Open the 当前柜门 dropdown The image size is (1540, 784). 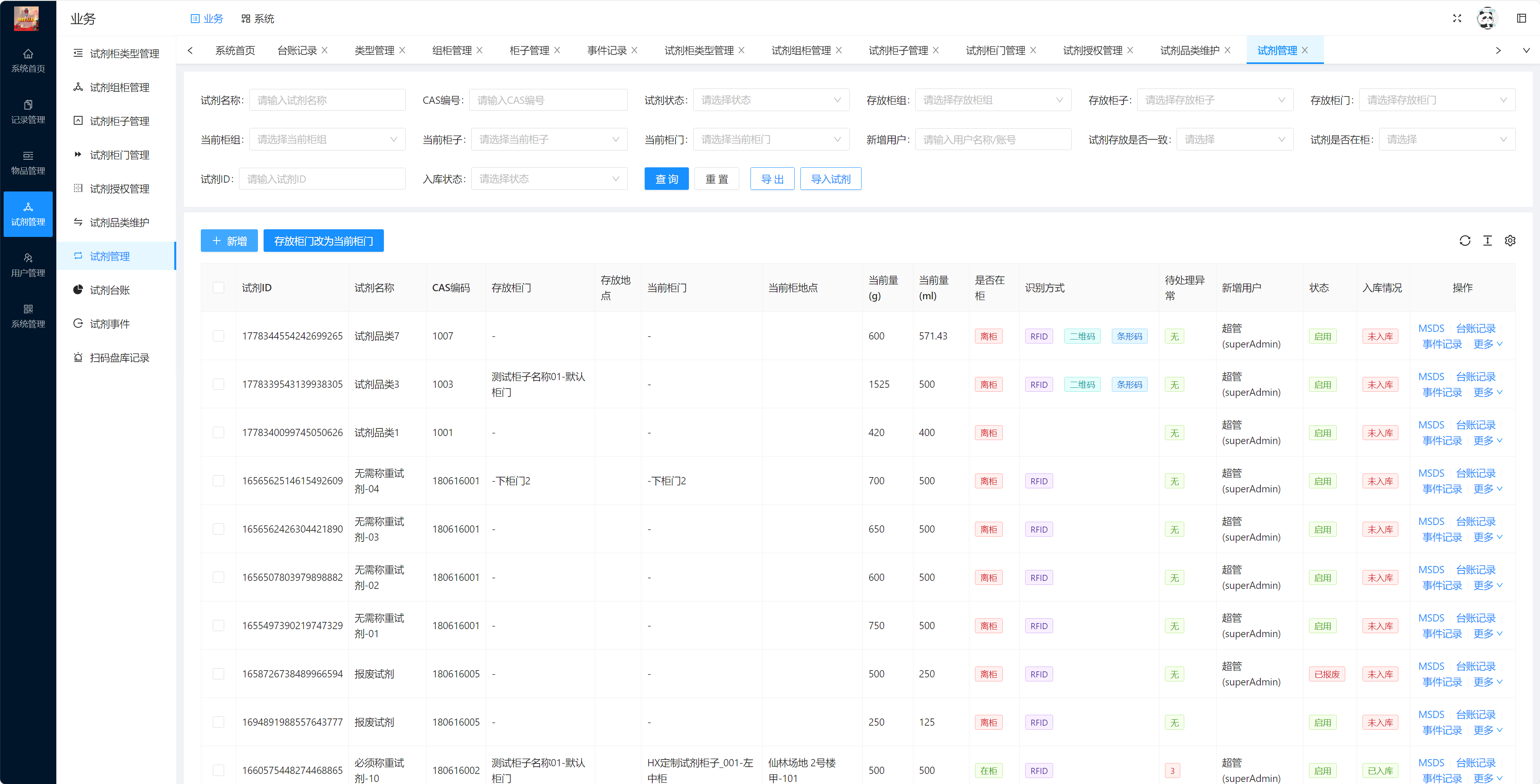[x=771, y=139]
